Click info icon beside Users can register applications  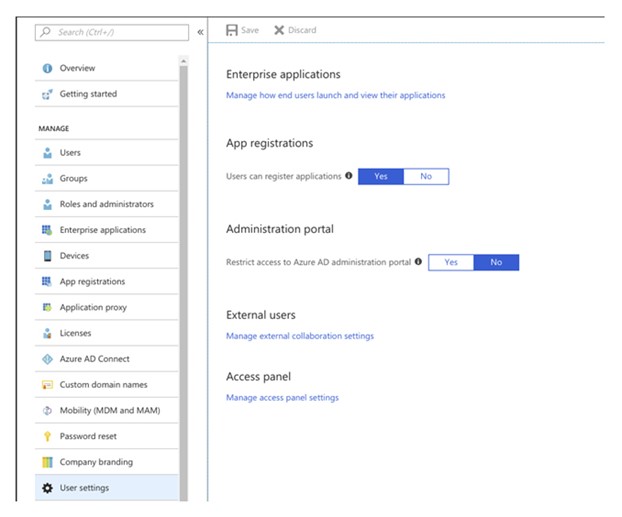point(349,176)
